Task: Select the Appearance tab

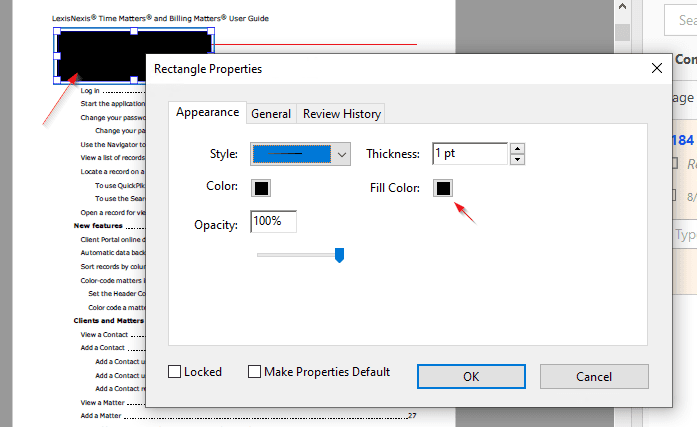Action: tap(207, 112)
